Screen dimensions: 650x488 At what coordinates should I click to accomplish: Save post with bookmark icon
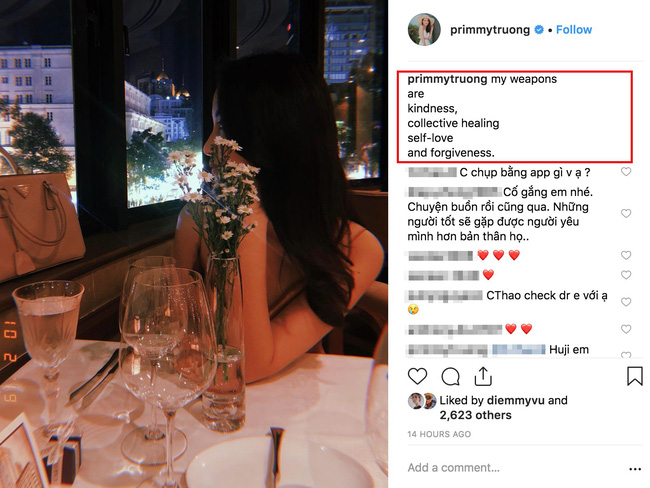click(x=634, y=376)
